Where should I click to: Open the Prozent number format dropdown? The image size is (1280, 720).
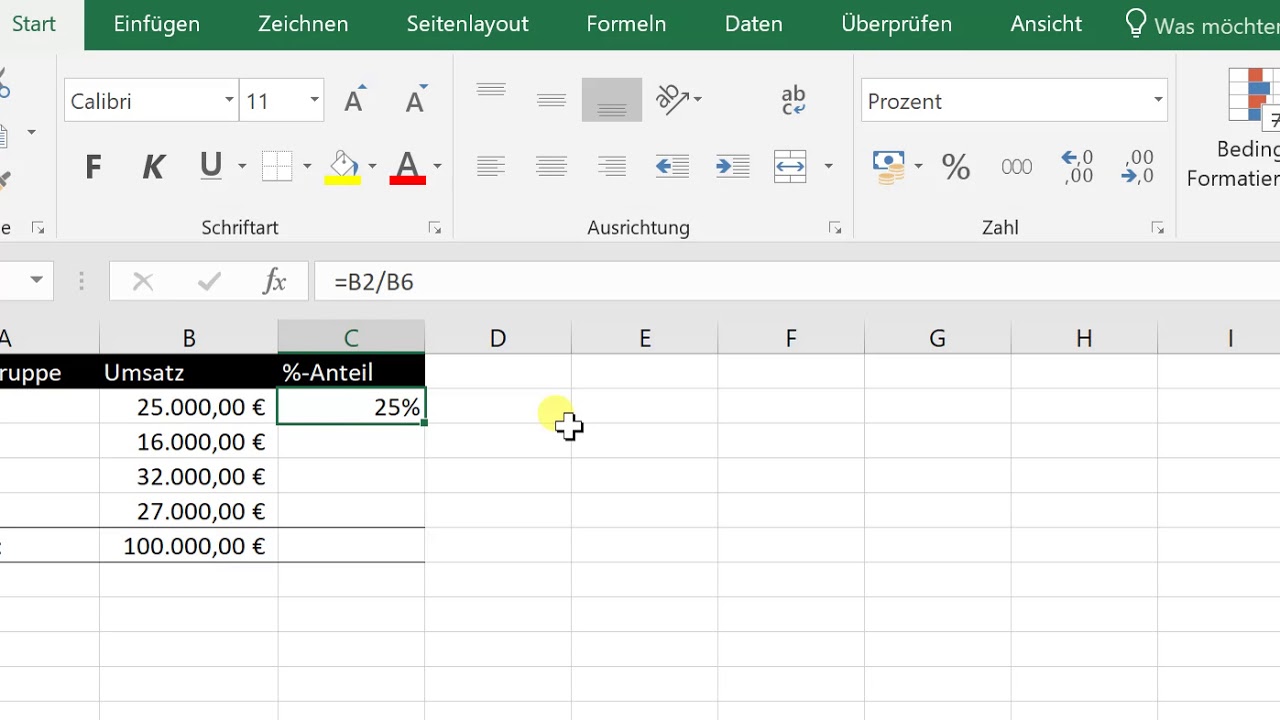tap(1157, 101)
